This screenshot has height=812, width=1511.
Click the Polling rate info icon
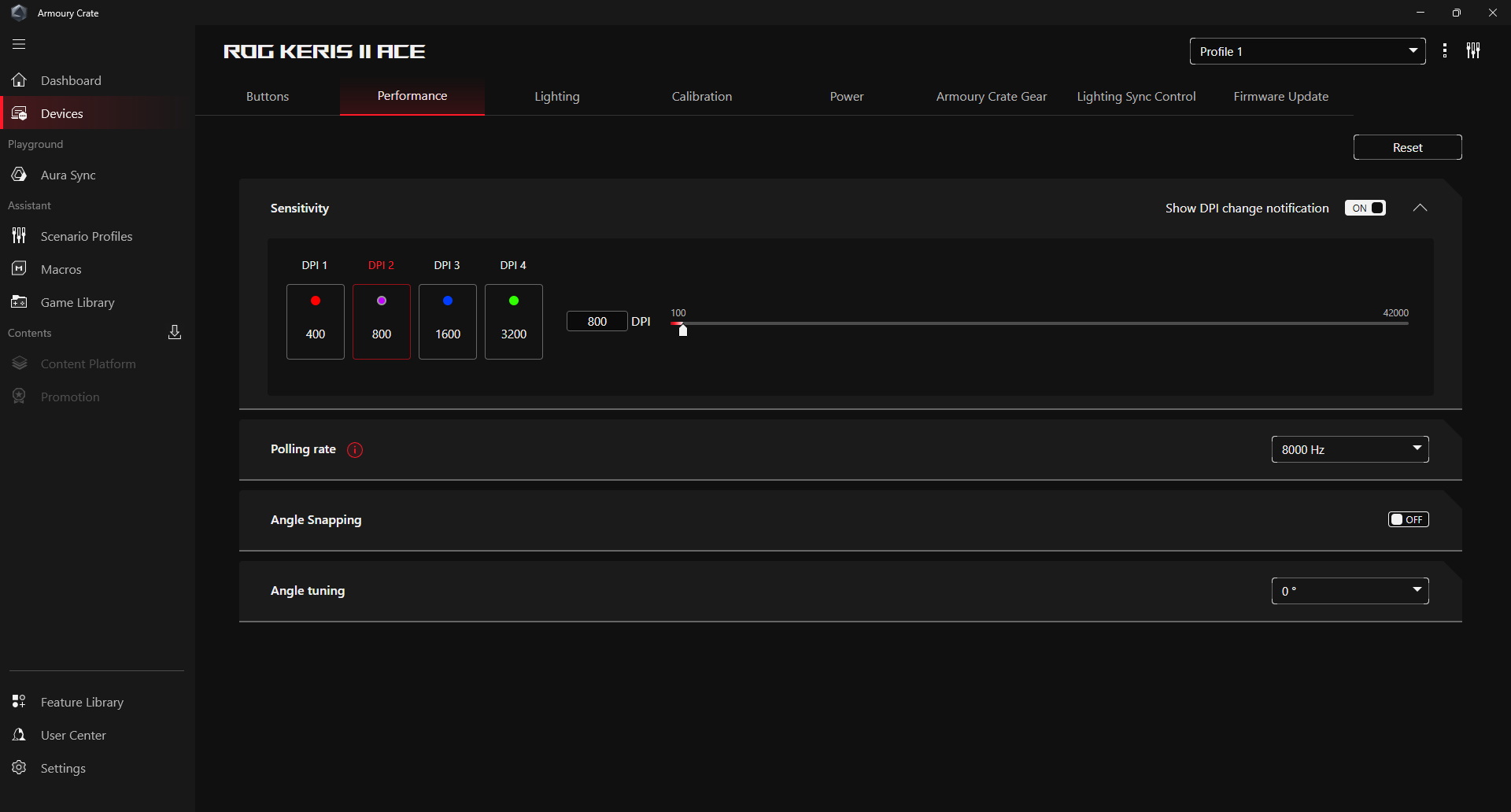coord(355,450)
